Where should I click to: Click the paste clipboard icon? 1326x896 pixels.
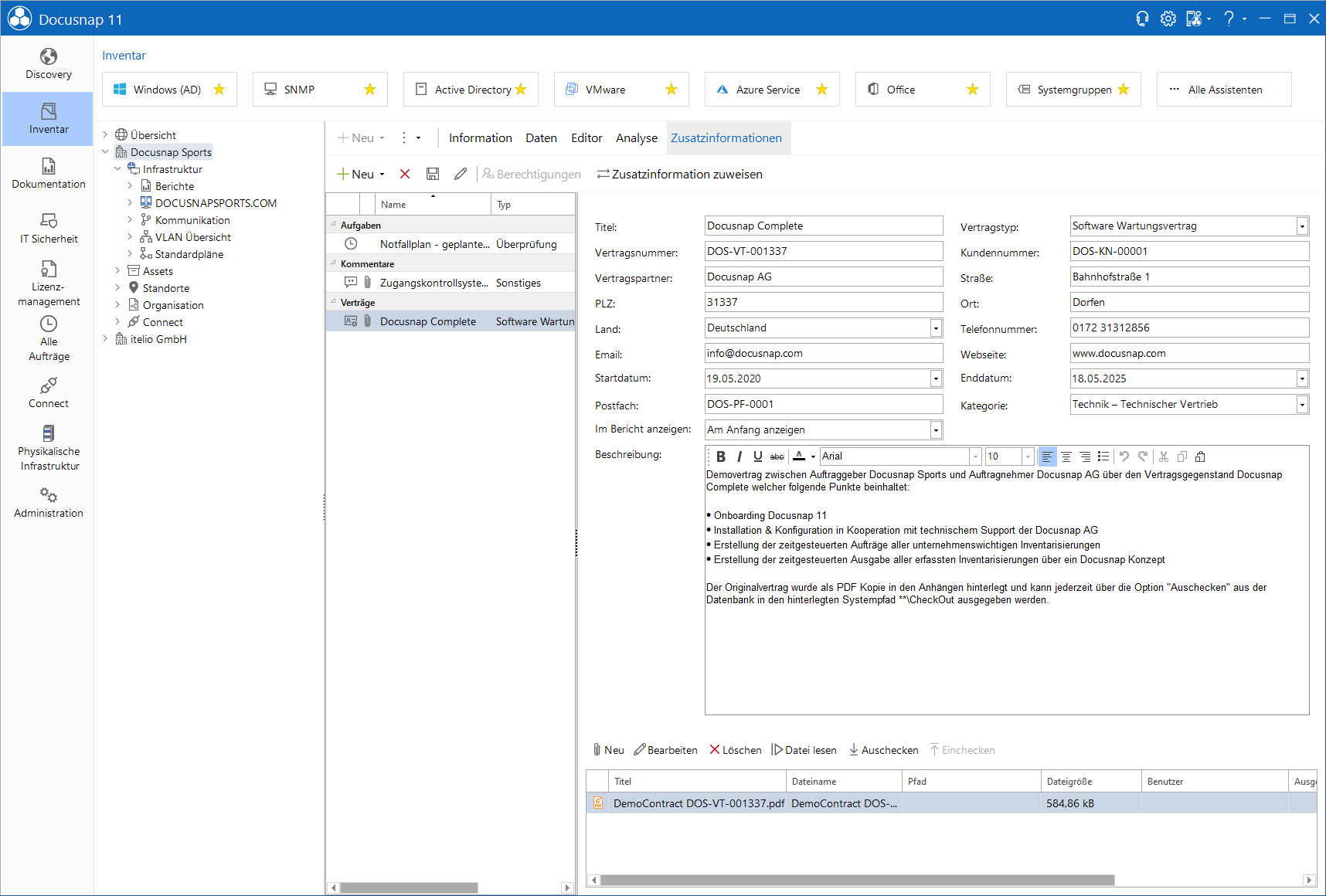click(1200, 456)
